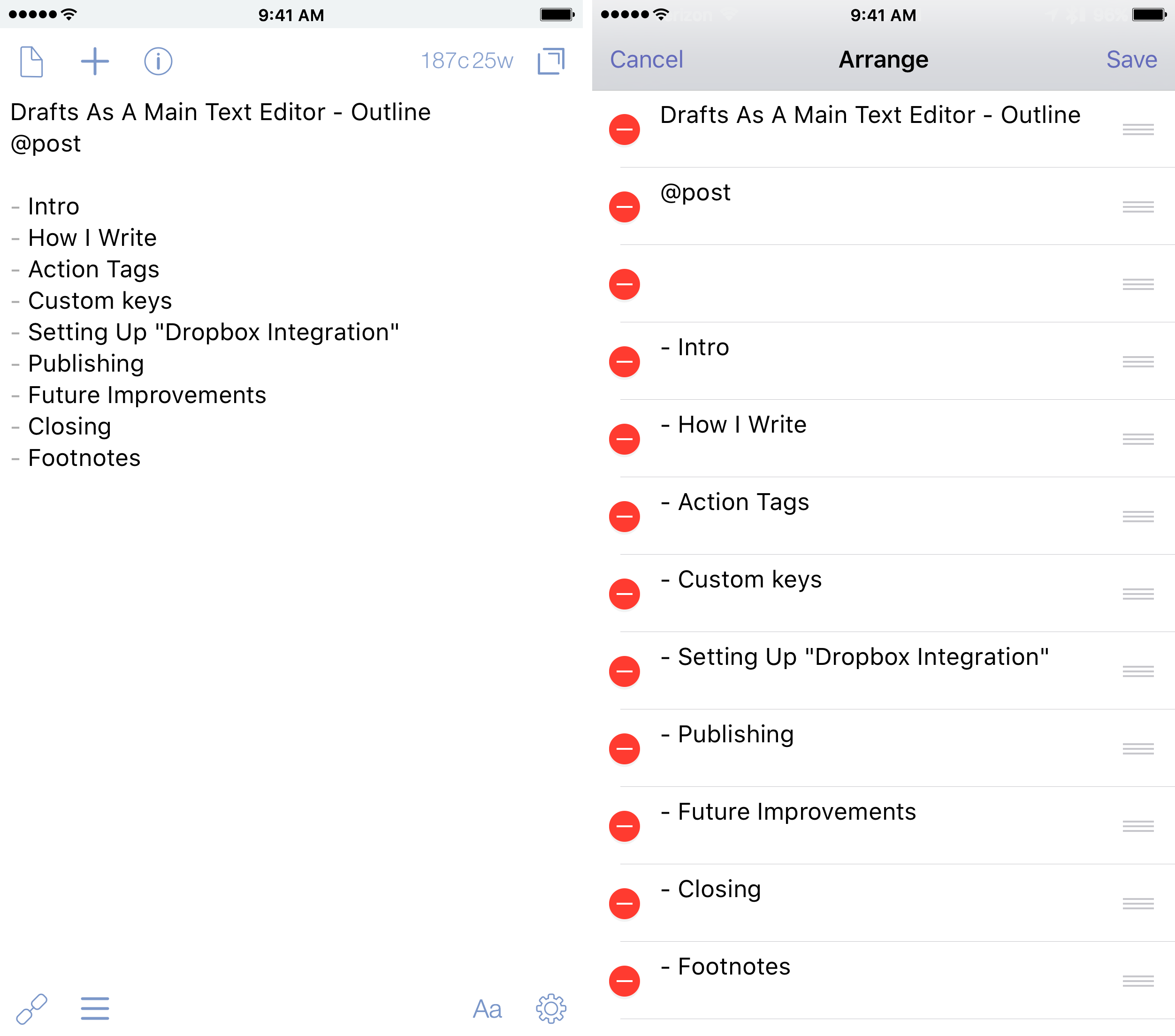The width and height of the screenshot is (1175, 1036).
Task: Open the settings gear icon
Action: (x=551, y=1008)
